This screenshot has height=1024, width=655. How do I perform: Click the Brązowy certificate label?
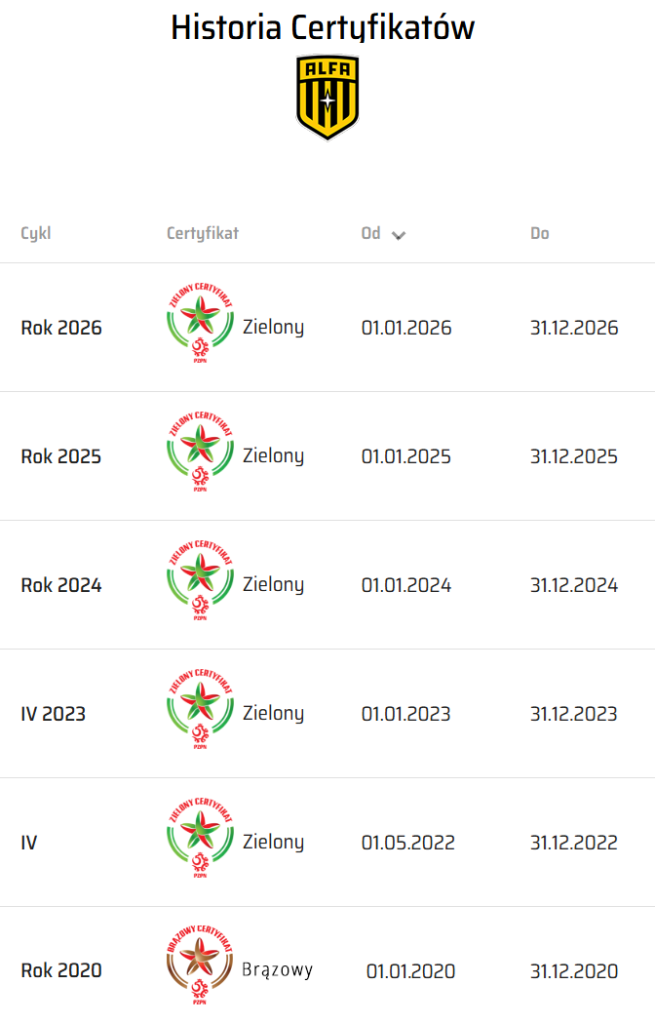(x=277, y=970)
